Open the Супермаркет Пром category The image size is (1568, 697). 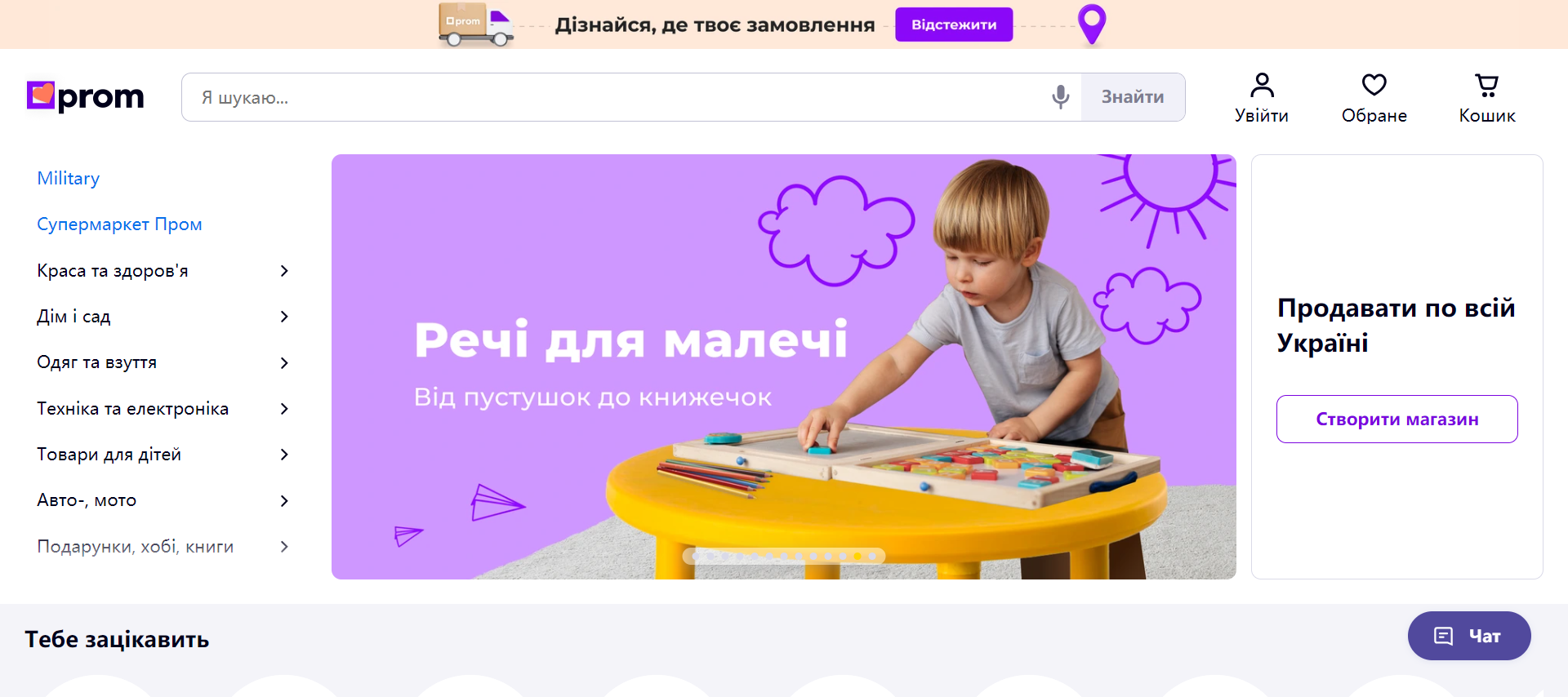pos(119,224)
